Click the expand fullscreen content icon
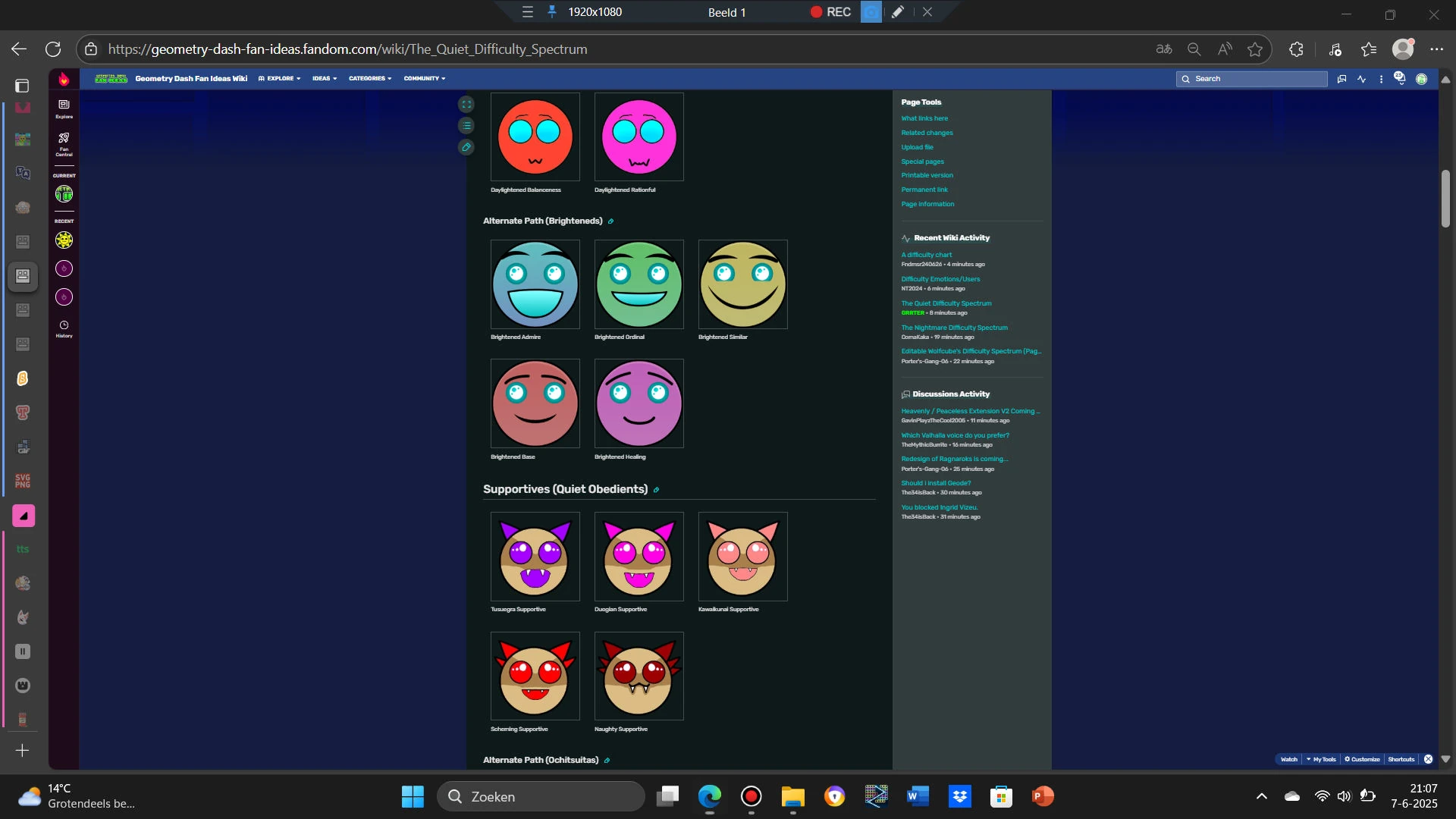Image resolution: width=1456 pixels, height=819 pixels. (x=466, y=105)
